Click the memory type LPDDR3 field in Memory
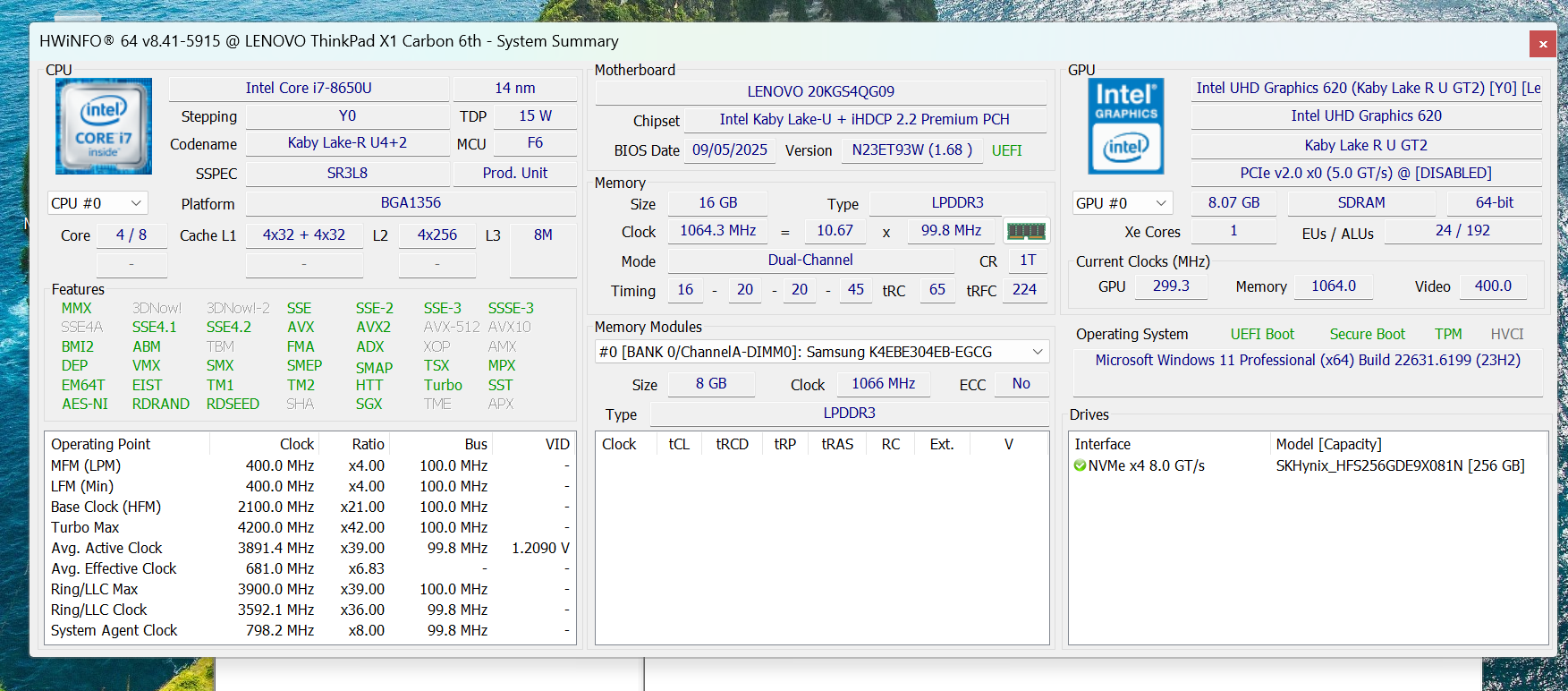Image resolution: width=1568 pixels, height=691 pixels. click(x=958, y=202)
